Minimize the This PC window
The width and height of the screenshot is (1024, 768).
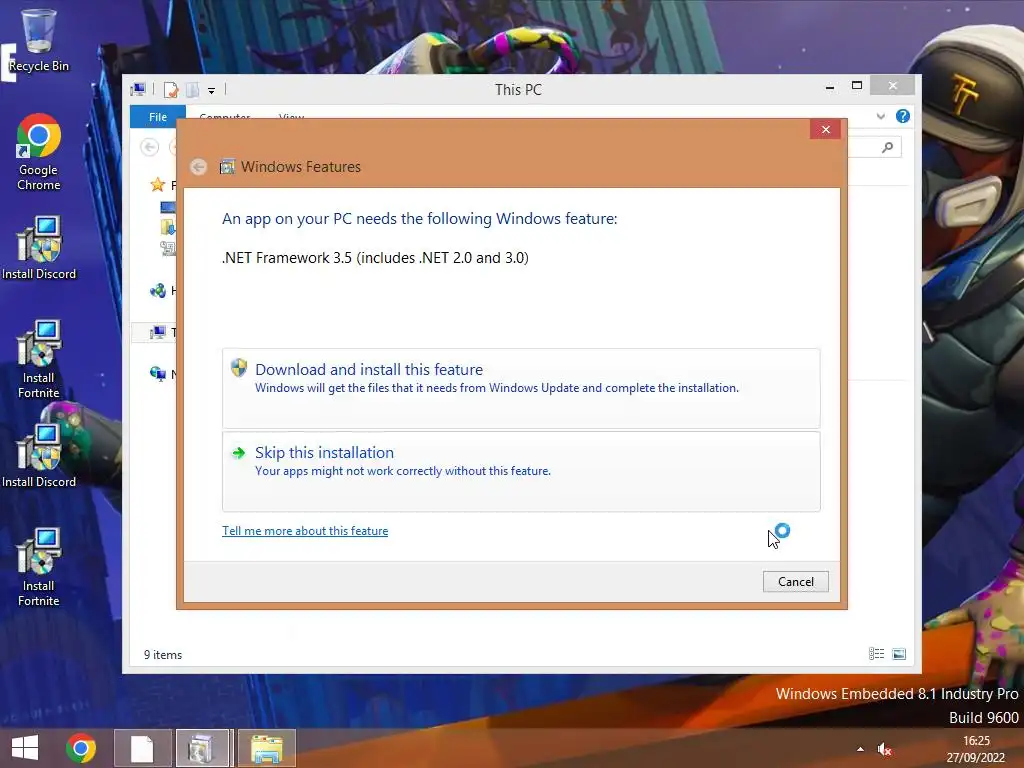point(830,87)
